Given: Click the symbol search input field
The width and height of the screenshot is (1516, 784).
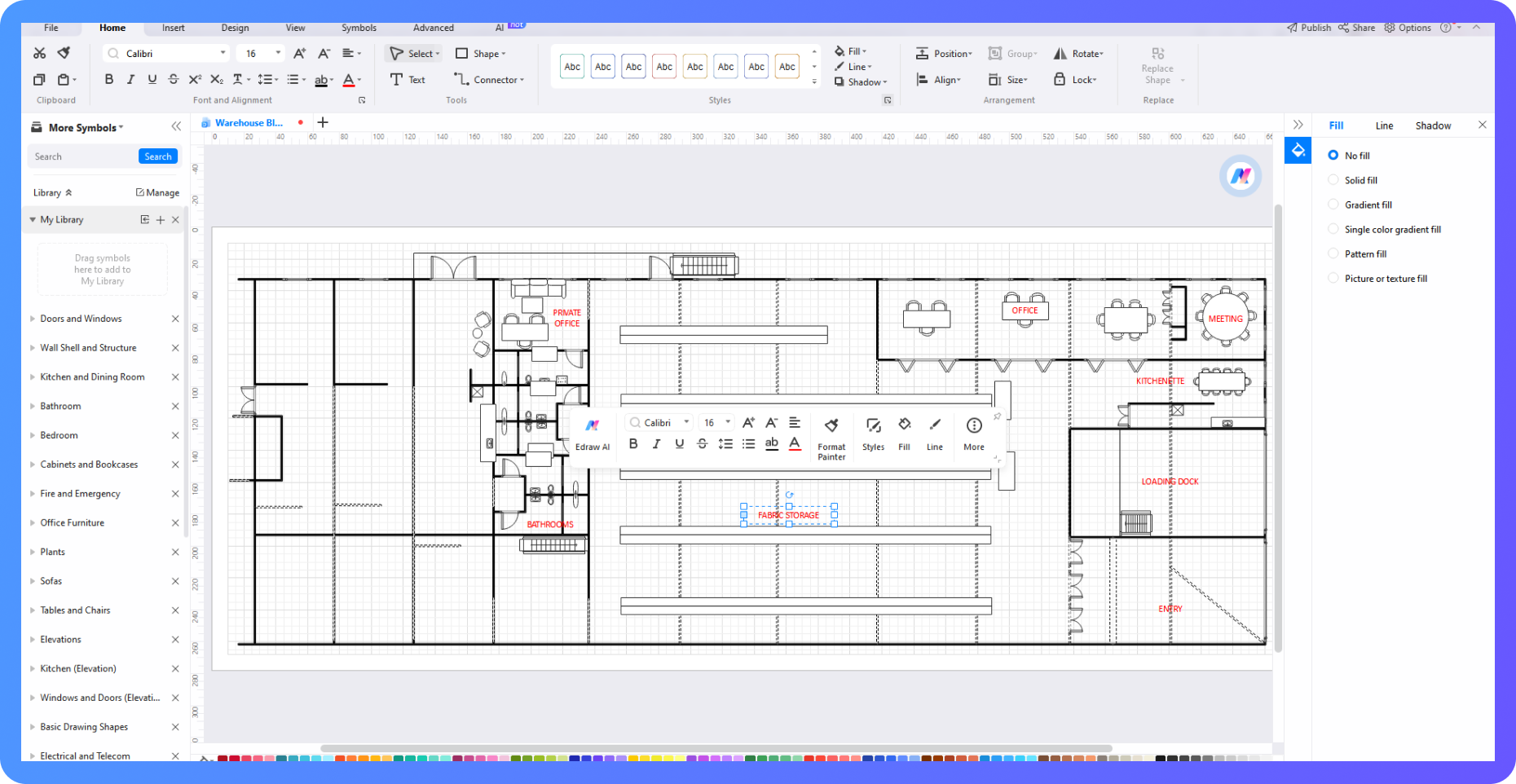Looking at the screenshot, I should pyautogui.click(x=83, y=156).
